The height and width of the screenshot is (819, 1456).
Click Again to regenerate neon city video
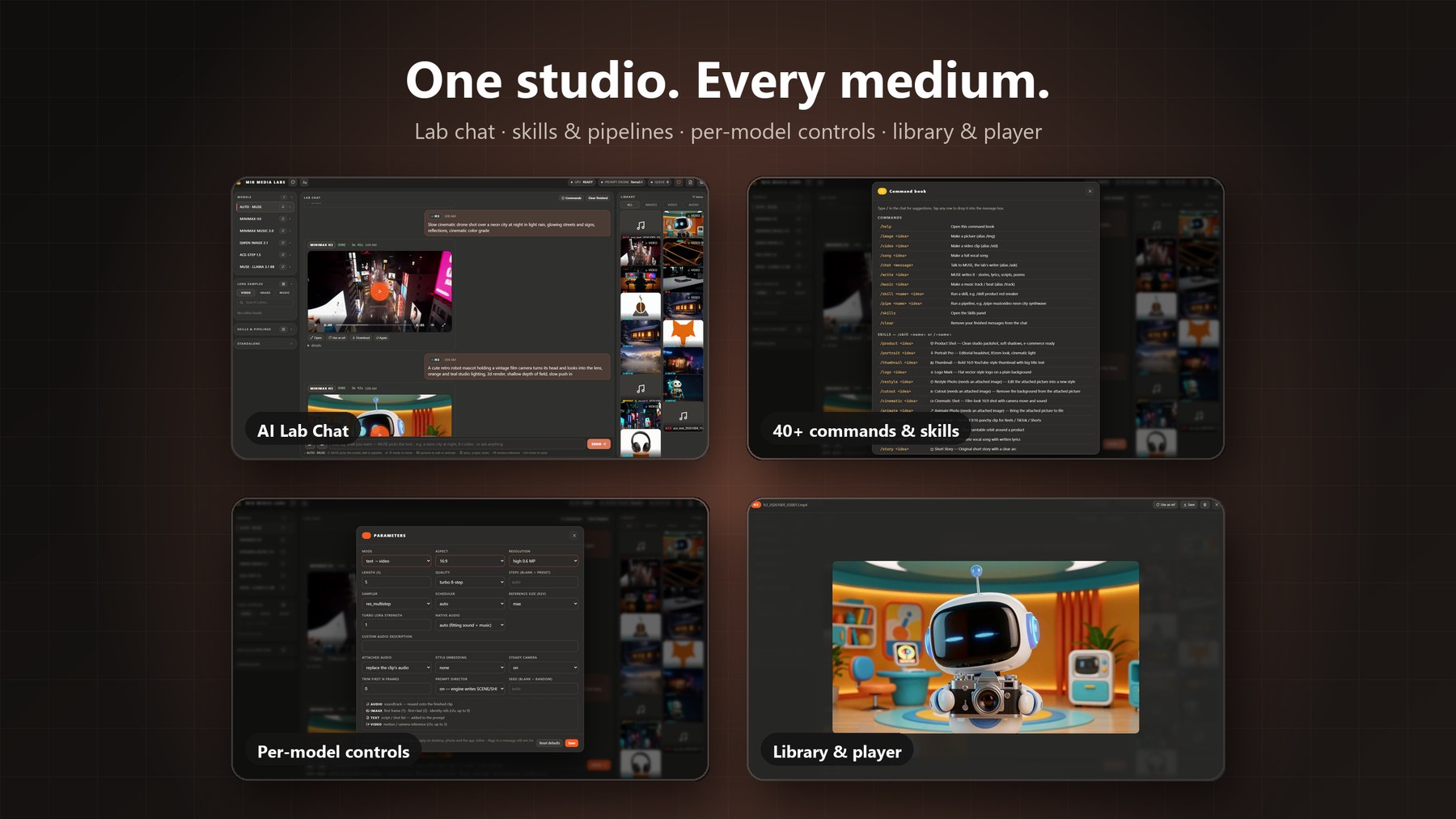(x=382, y=337)
